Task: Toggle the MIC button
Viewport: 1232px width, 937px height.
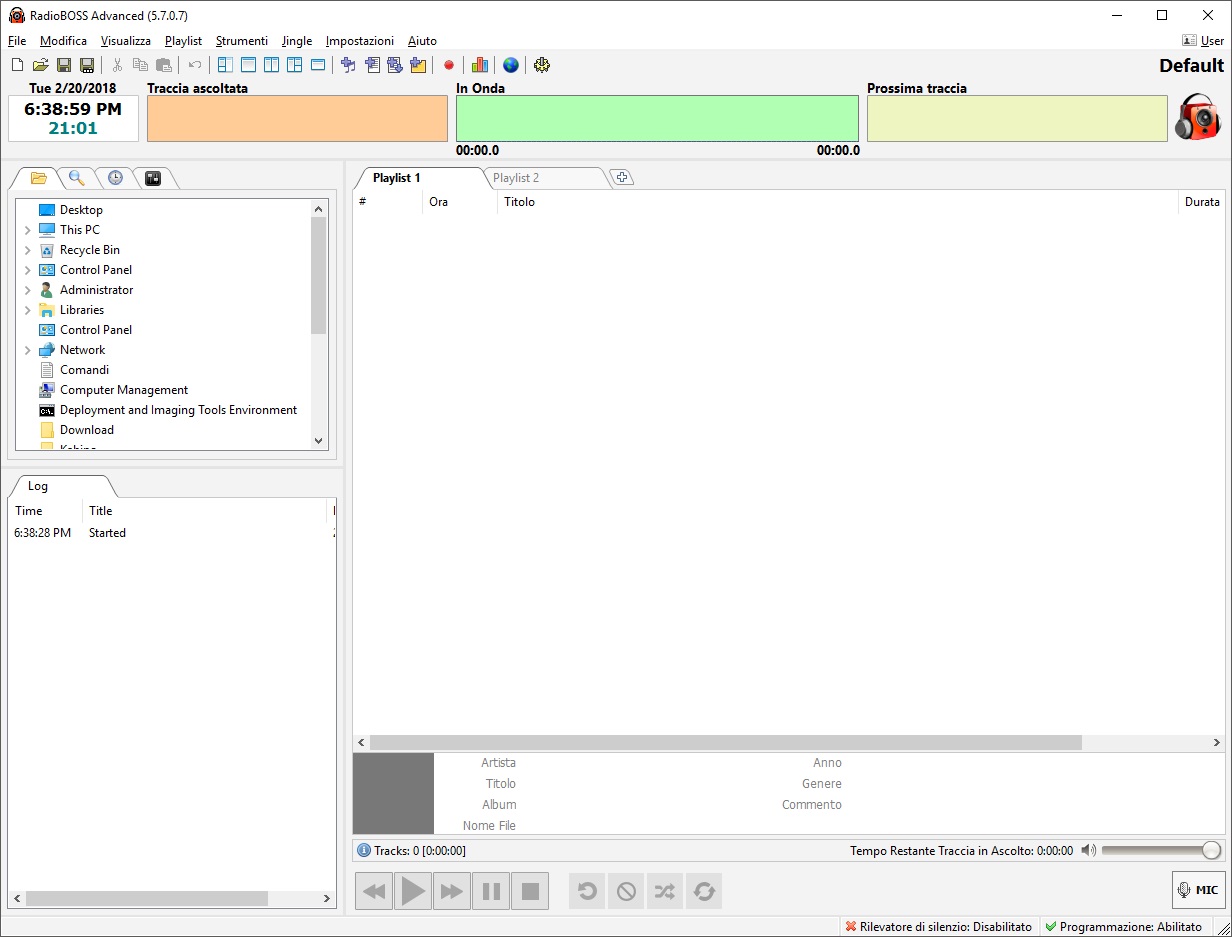Action: click(x=1198, y=890)
